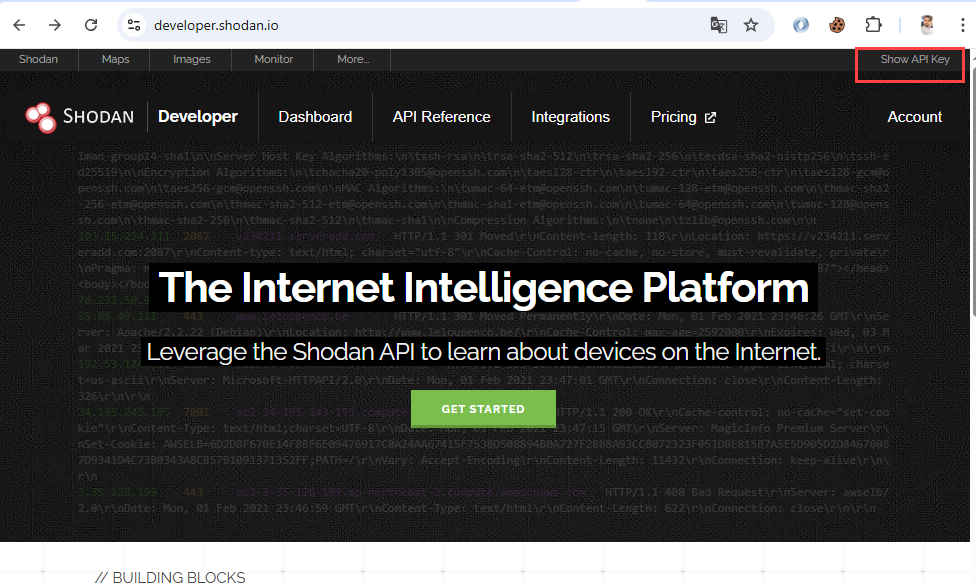The width and height of the screenshot is (976, 584).
Task: Open Maps in the top bar
Action: [115, 59]
